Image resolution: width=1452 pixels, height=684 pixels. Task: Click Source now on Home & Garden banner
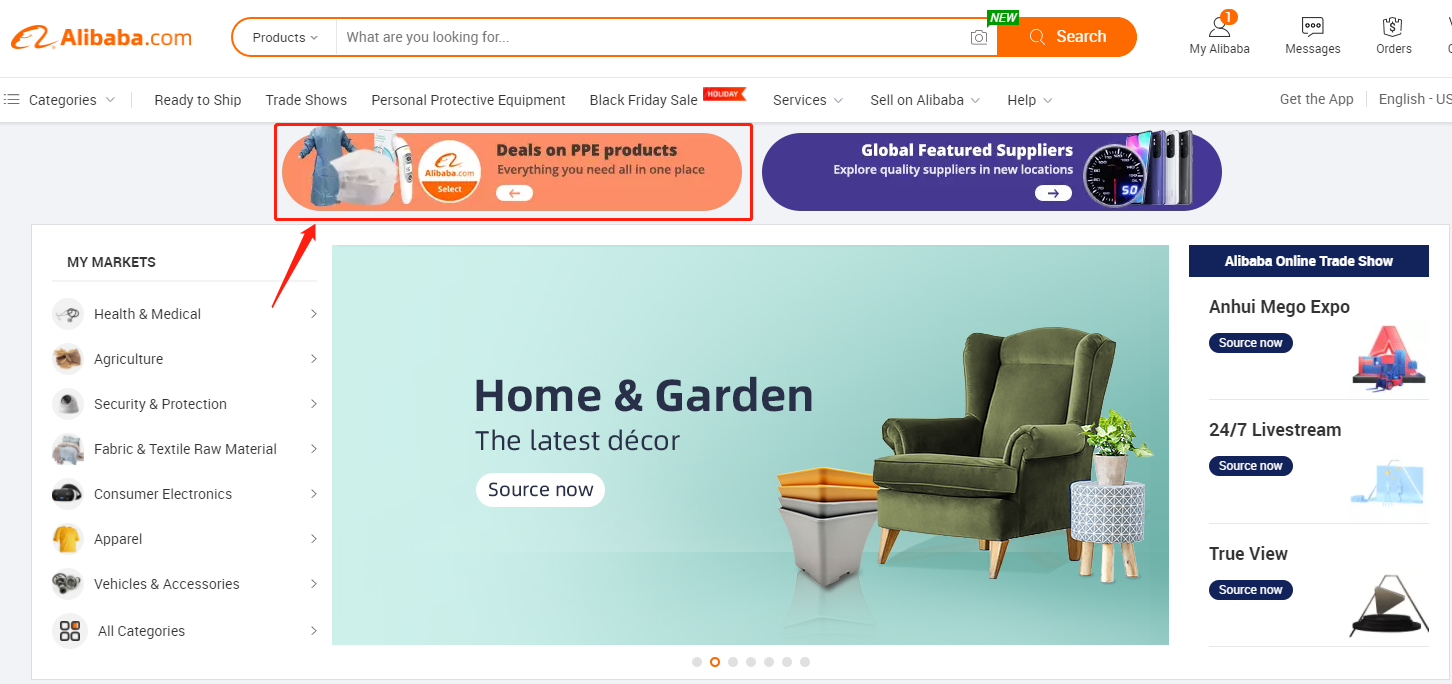coord(540,490)
